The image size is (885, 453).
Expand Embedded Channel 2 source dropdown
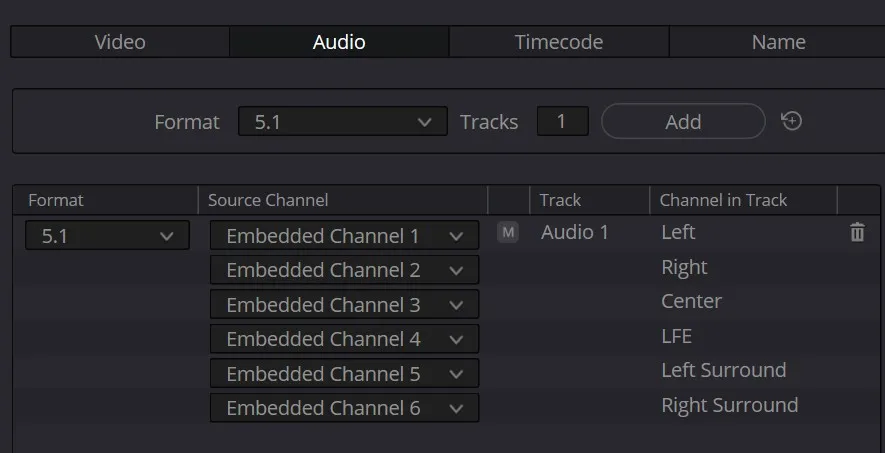[344, 270]
